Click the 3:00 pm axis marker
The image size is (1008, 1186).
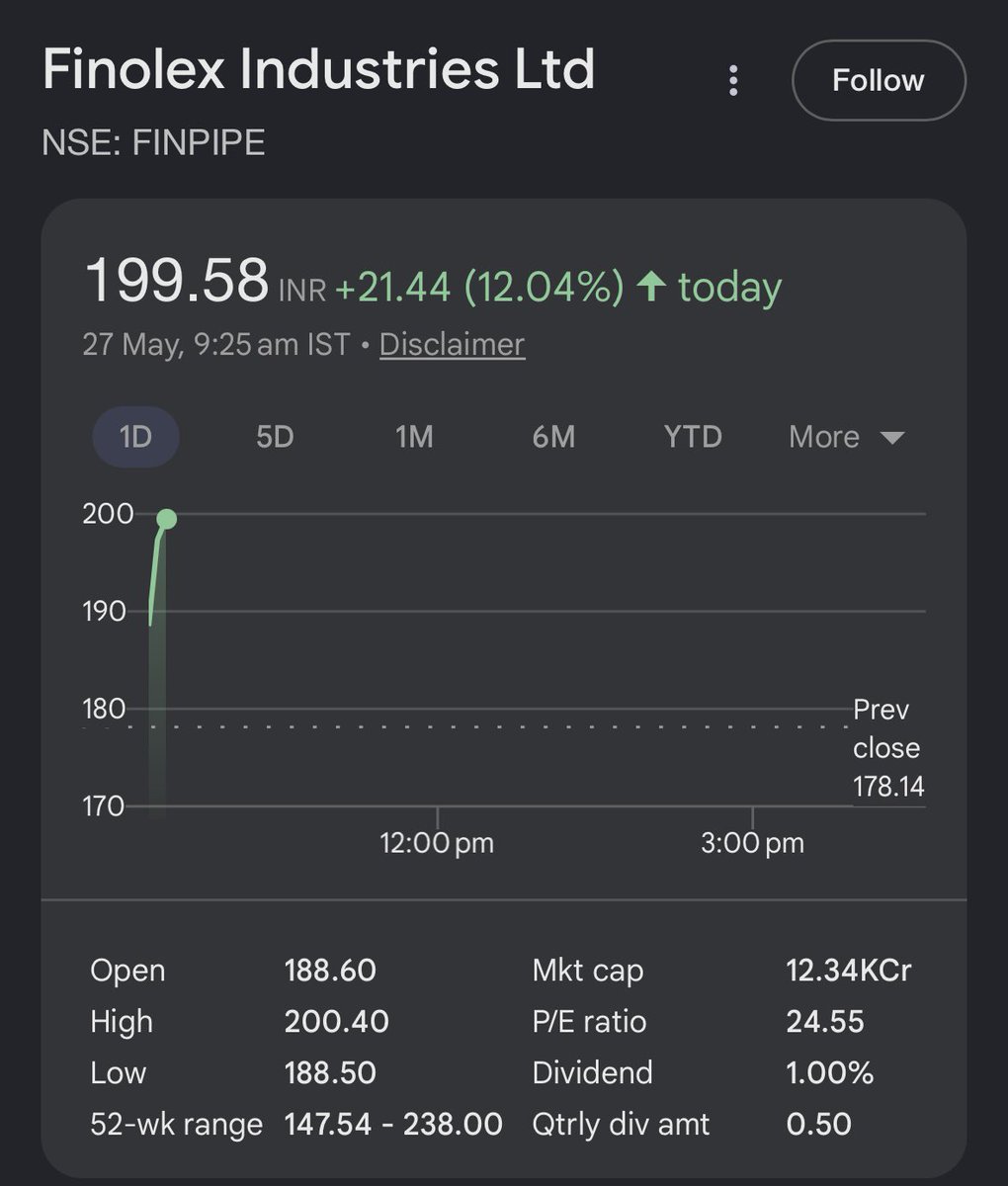pos(752,843)
